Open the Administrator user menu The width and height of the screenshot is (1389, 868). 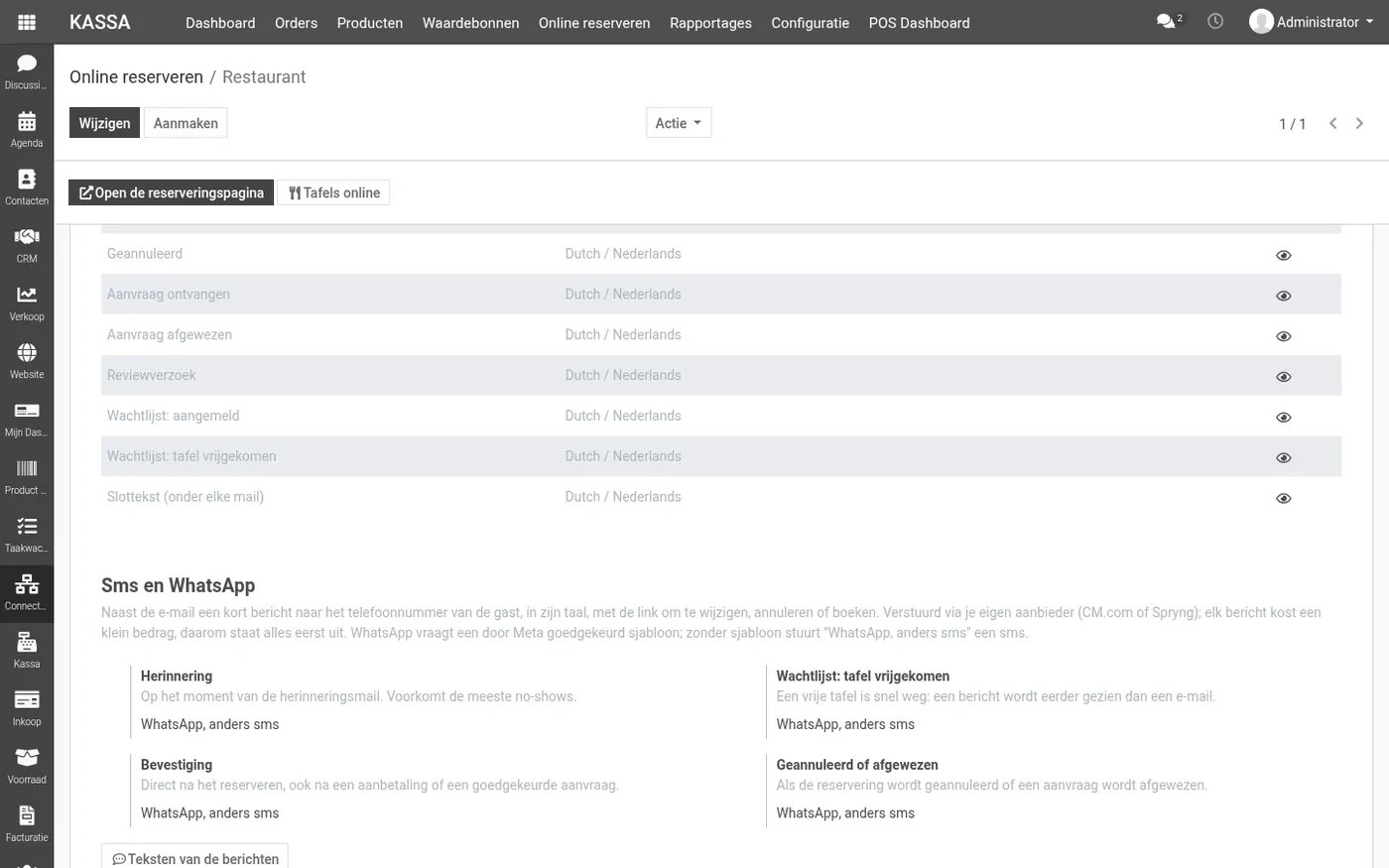tap(1312, 22)
